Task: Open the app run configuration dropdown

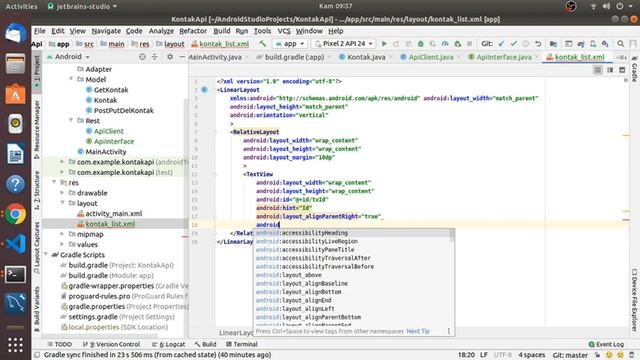Action: click(290, 44)
